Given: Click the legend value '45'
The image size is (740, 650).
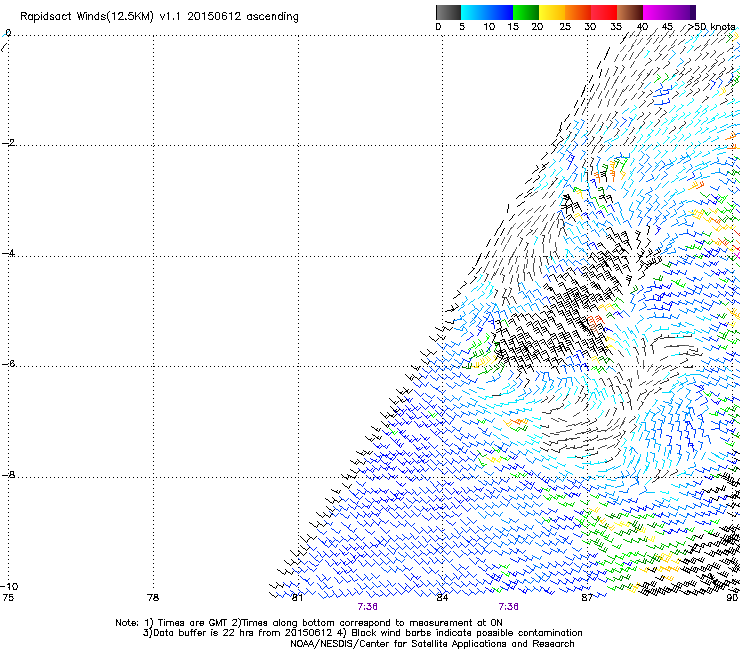Looking at the screenshot, I should 667,27.
